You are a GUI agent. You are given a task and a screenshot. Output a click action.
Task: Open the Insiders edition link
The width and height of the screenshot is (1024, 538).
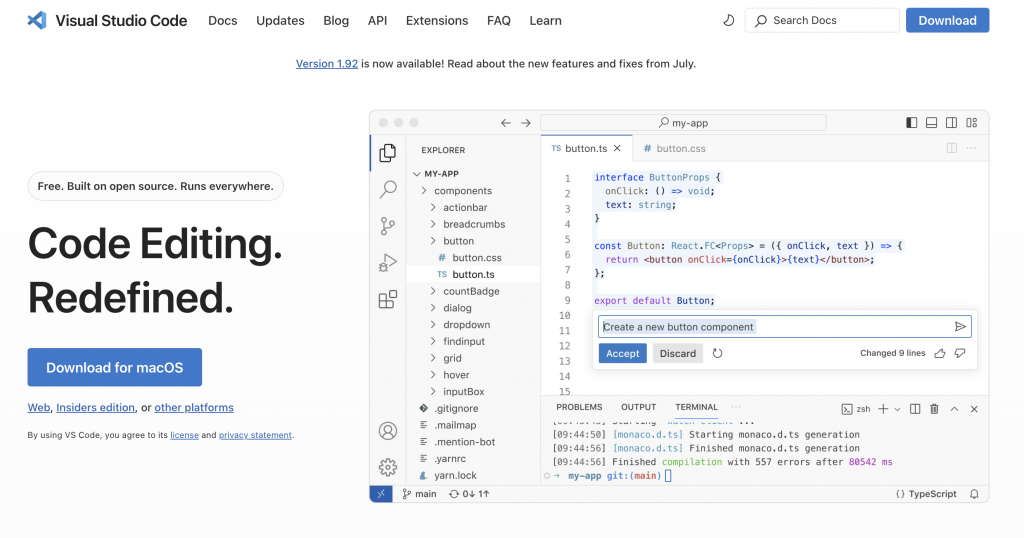(95, 407)
